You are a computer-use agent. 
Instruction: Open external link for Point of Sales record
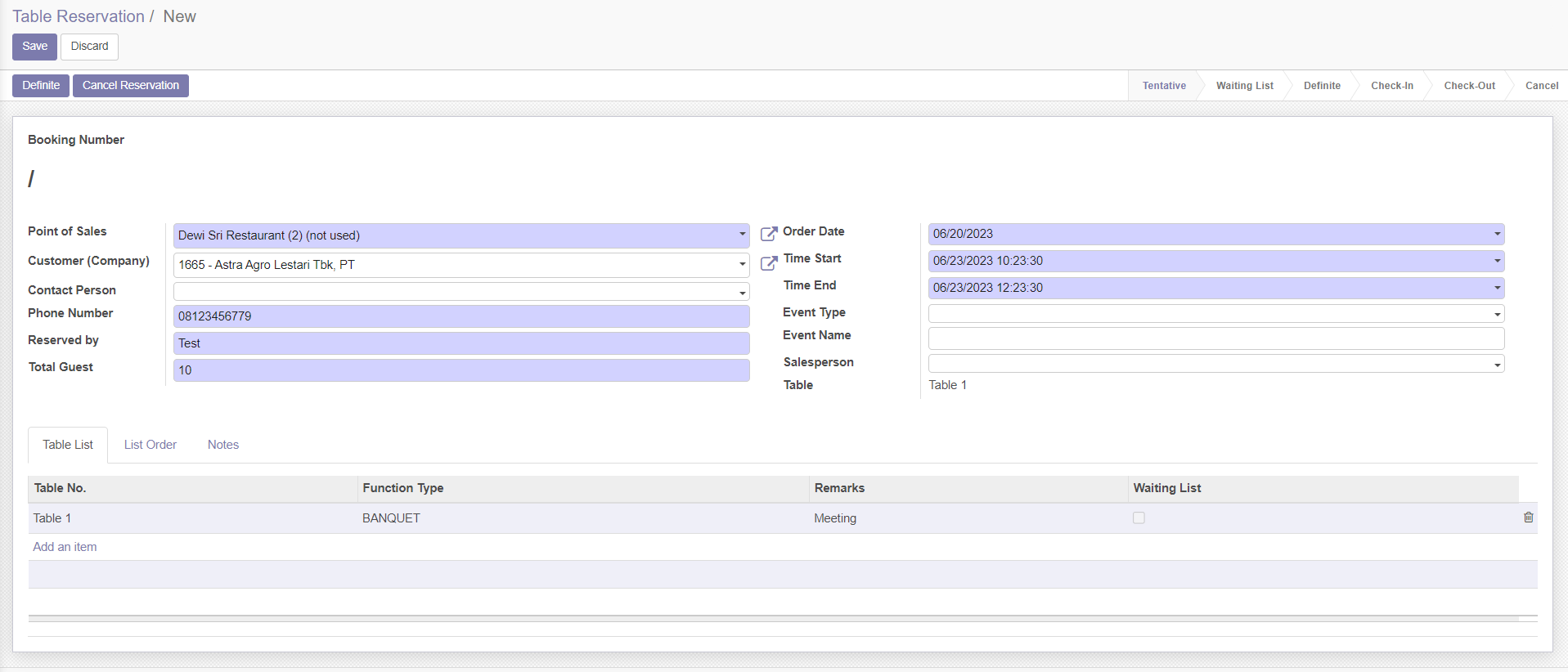769,235
